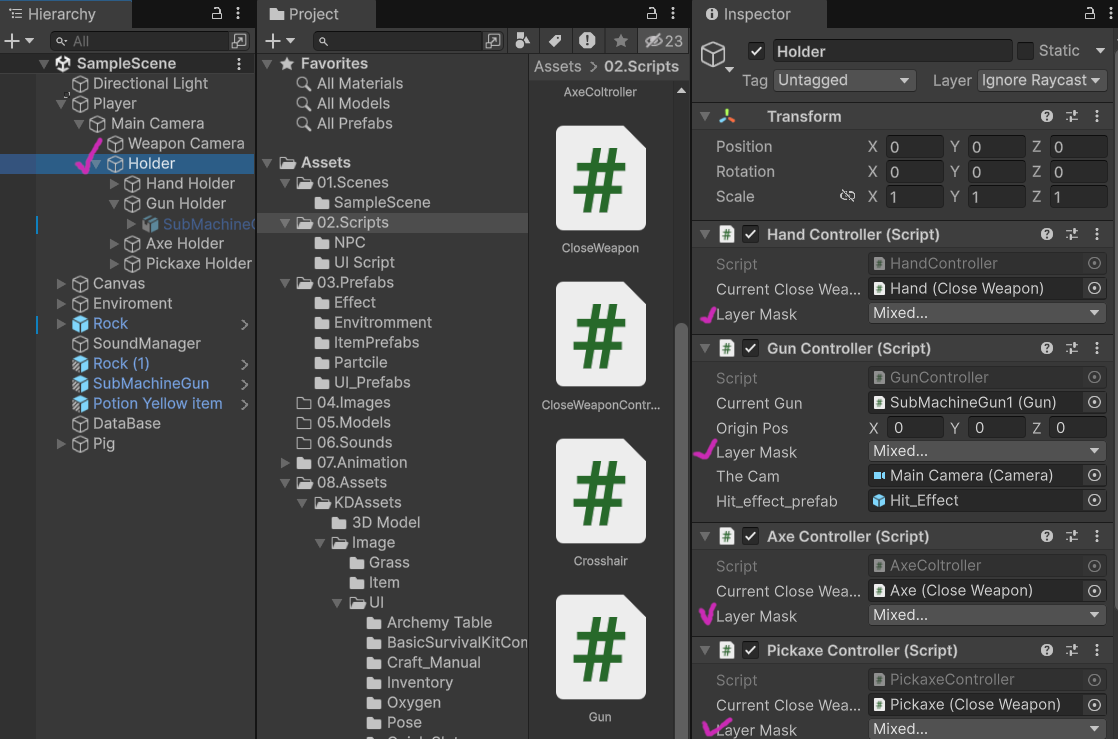Toggle Holder active checkbox
This screenshot has height=739, width=1118.
(x=757, y=51)
